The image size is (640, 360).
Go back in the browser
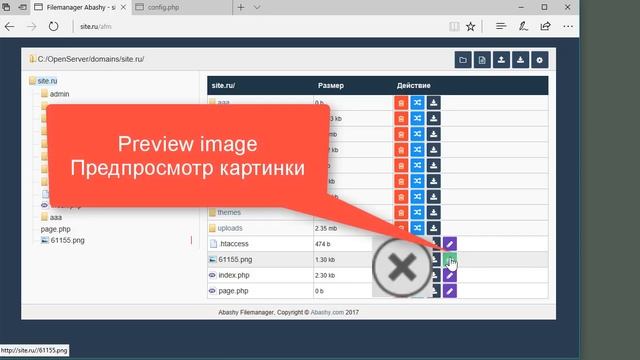9,27
